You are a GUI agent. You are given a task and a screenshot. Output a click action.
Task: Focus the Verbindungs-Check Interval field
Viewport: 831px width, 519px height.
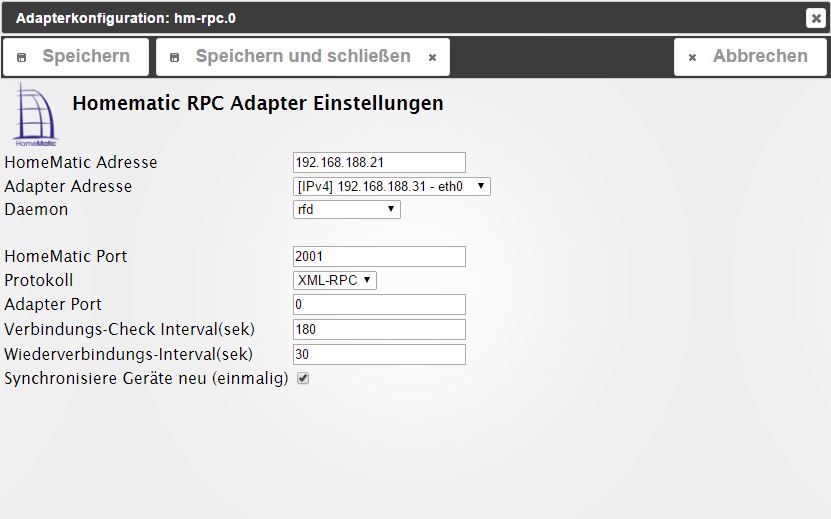(379, 329)
